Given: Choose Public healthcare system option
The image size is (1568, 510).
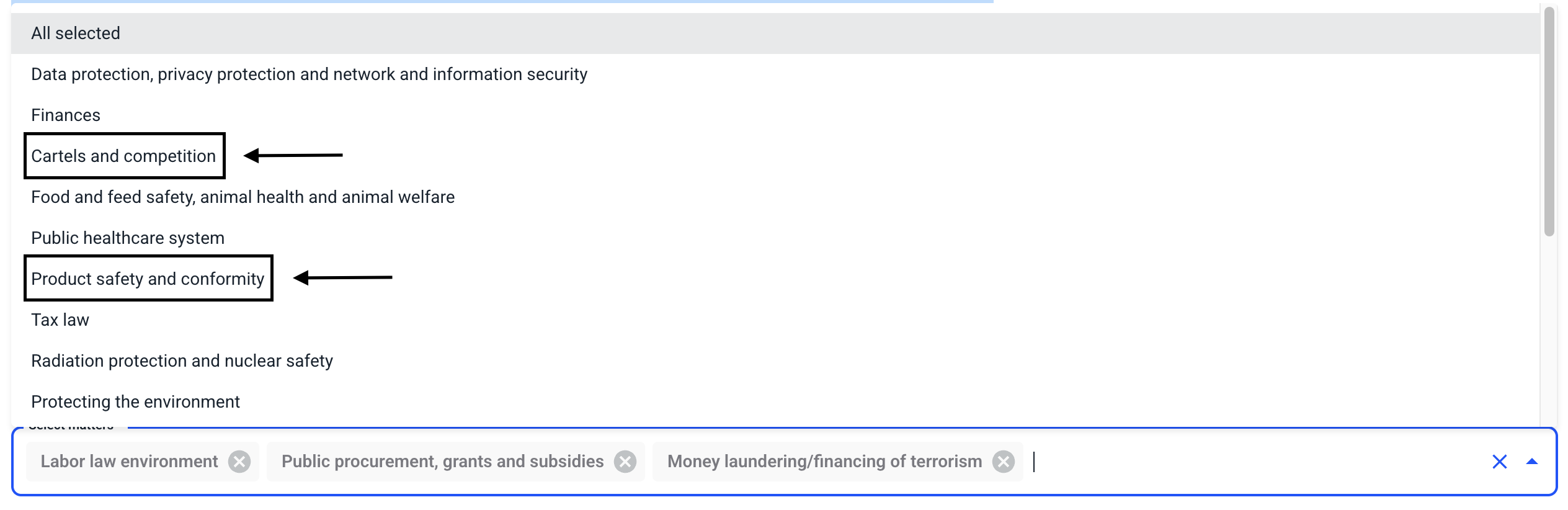Looking at the screenshot, I should (128, 238).
